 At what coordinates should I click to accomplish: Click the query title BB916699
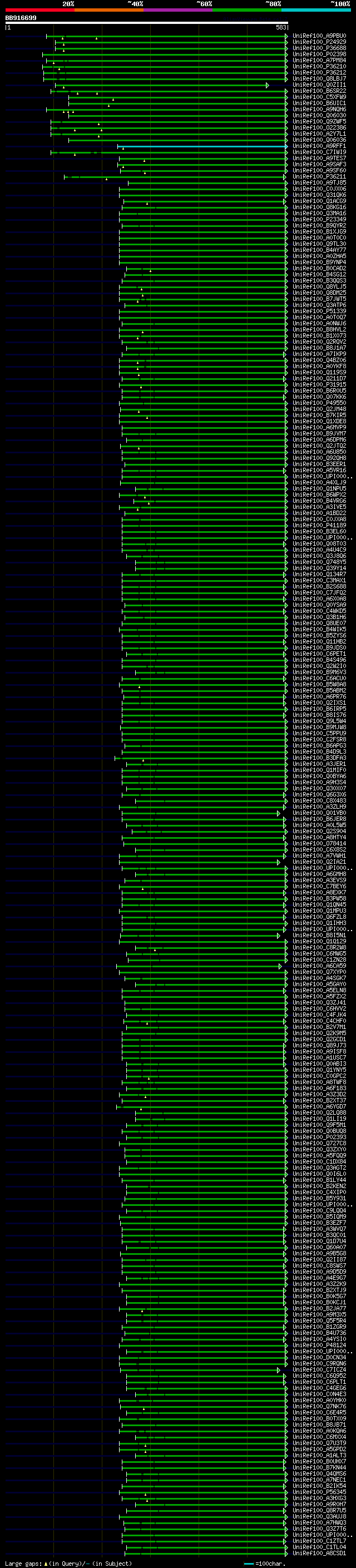point(21,18)
